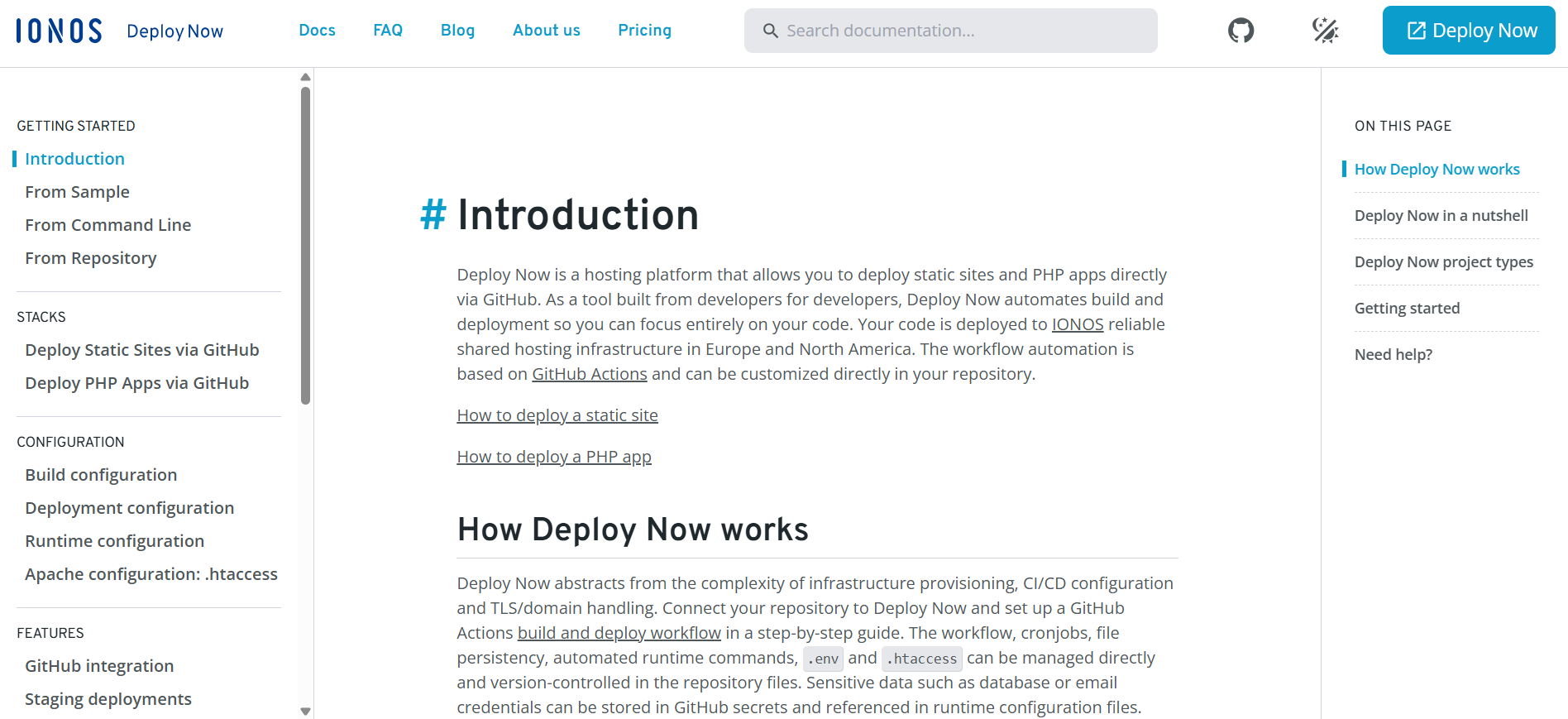
Task: Open the About us menu item
Action: point(547,31)
